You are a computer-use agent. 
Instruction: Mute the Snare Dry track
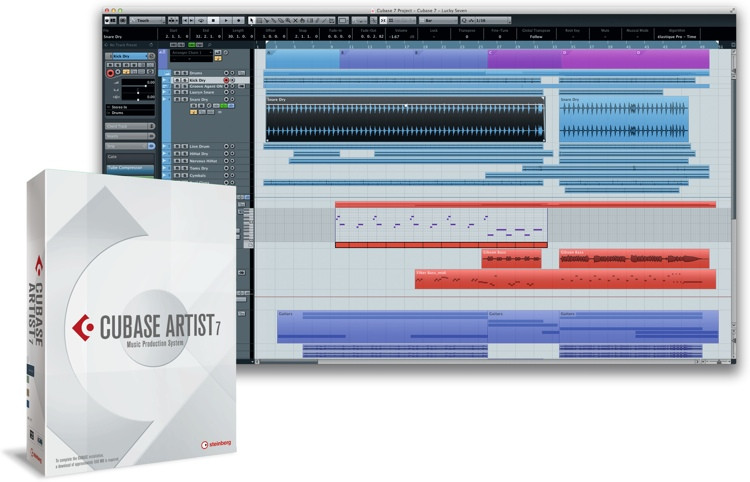pos(176,99)
